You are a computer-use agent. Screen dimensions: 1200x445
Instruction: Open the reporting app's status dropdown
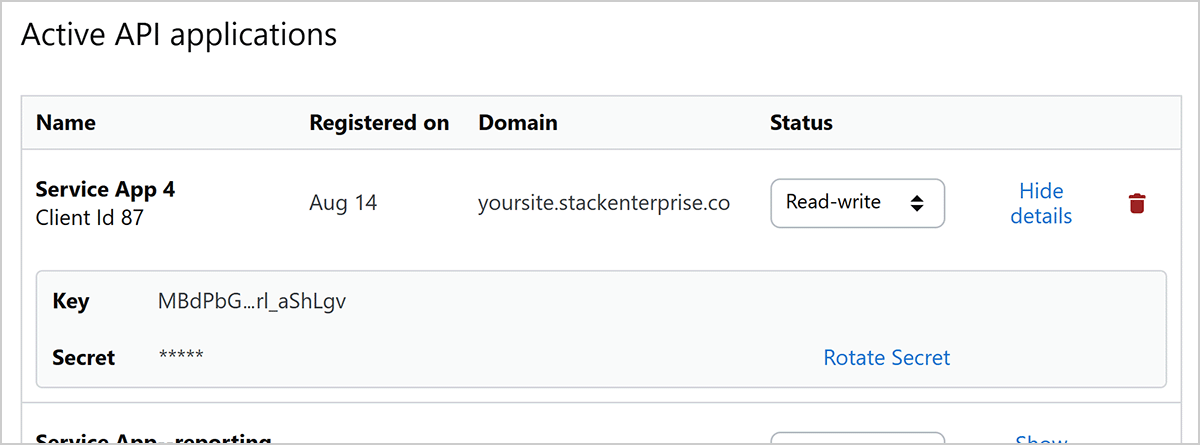pyautogui.click(x=857, y=438)
